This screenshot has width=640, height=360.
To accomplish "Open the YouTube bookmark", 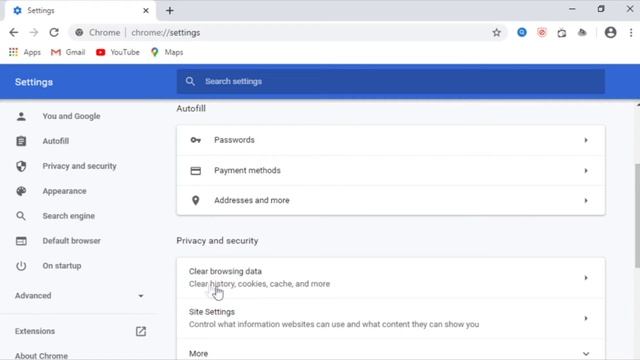I will point(118,52).
